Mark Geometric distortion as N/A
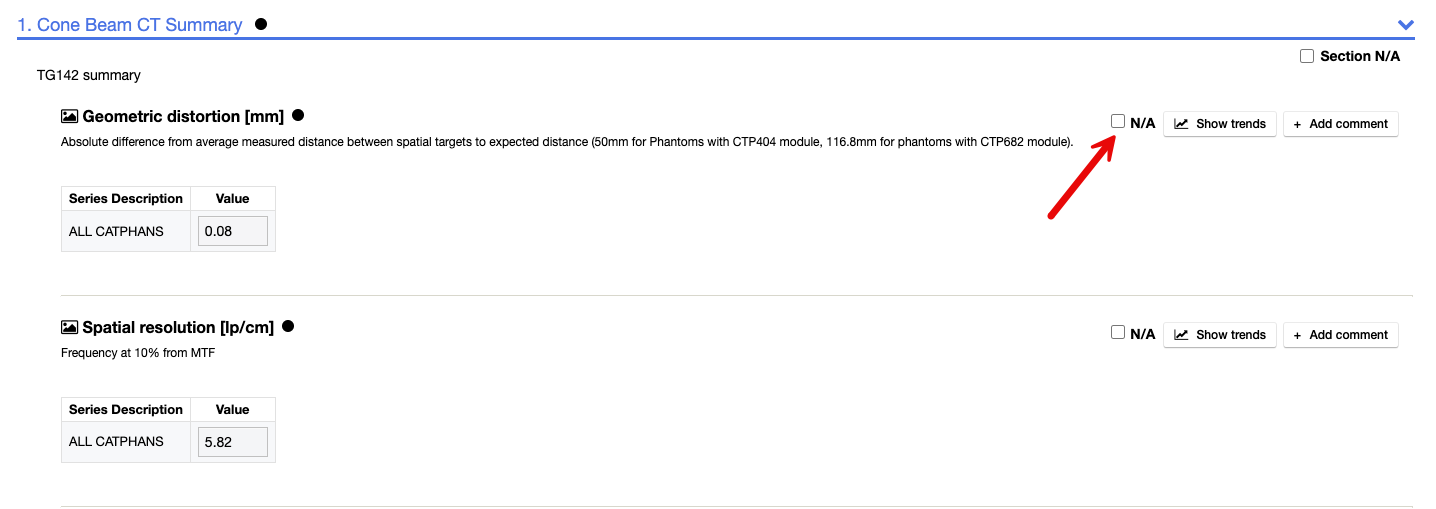Viewport: 1436px width, 509px height. [1118, 121]
